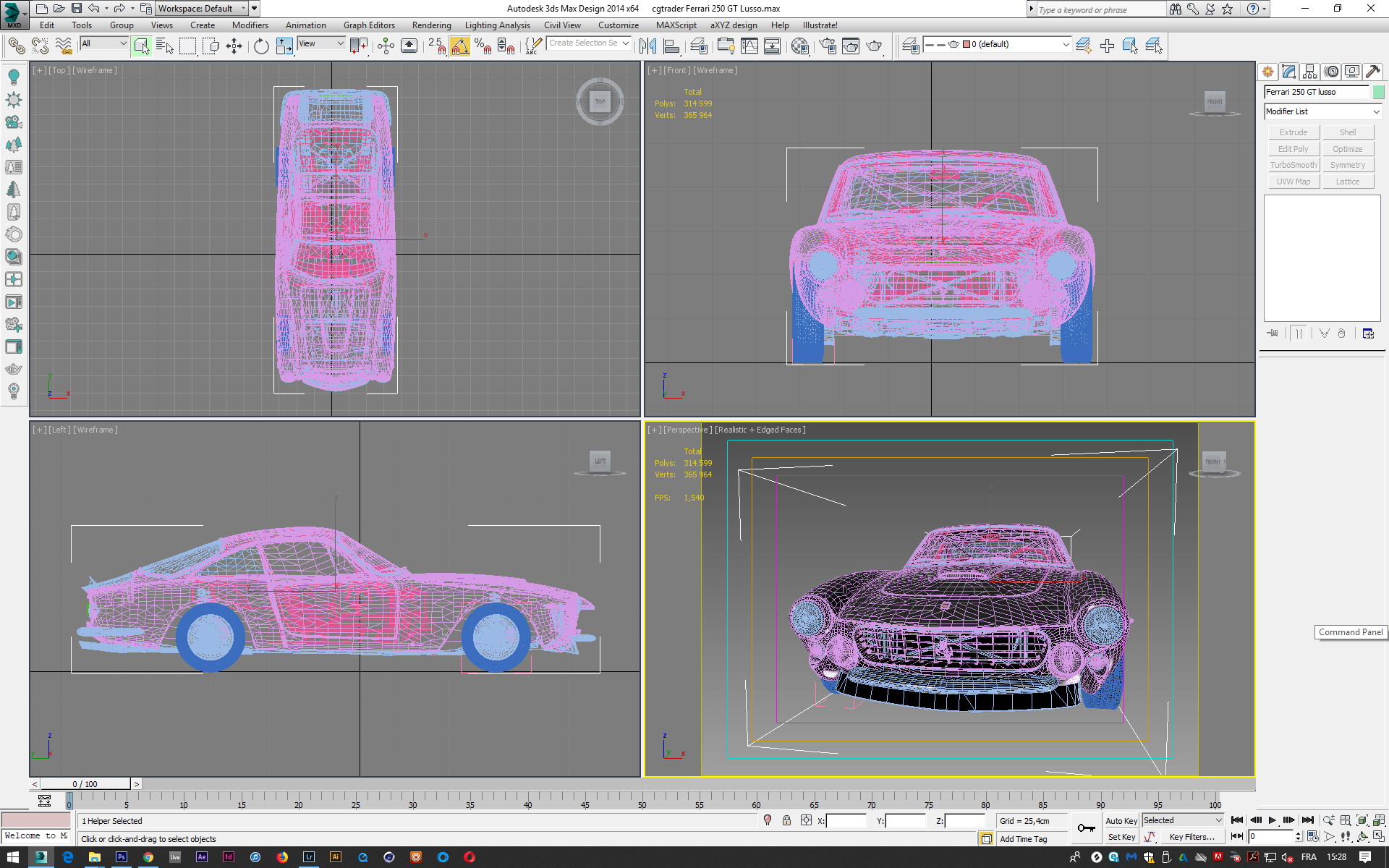This screenshot has width=1389, height=868.
Task: Open the Hierarchy panel tab
Action: pyautogui.click(x=1309, y=72)
